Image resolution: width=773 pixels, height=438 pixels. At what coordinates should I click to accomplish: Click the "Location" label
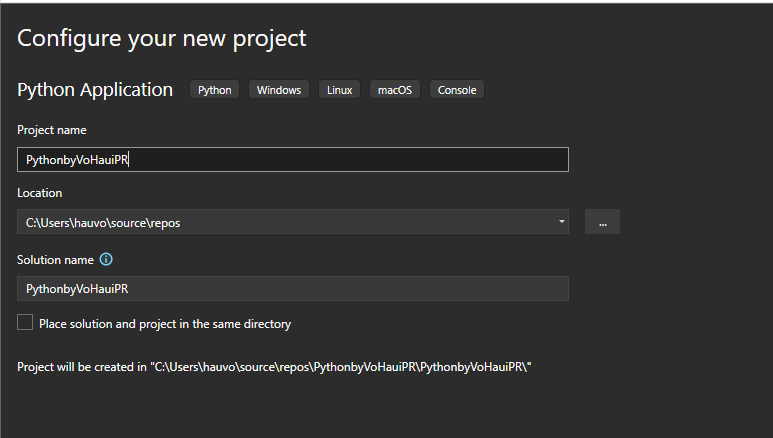pos(39,193)
